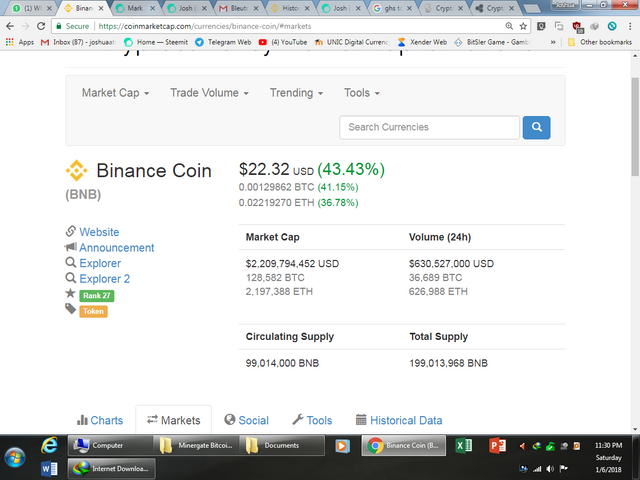Viewport: 640px width, 480px height.
Task: Reload the page with refresh icon
Action: [x=41, y=26]
